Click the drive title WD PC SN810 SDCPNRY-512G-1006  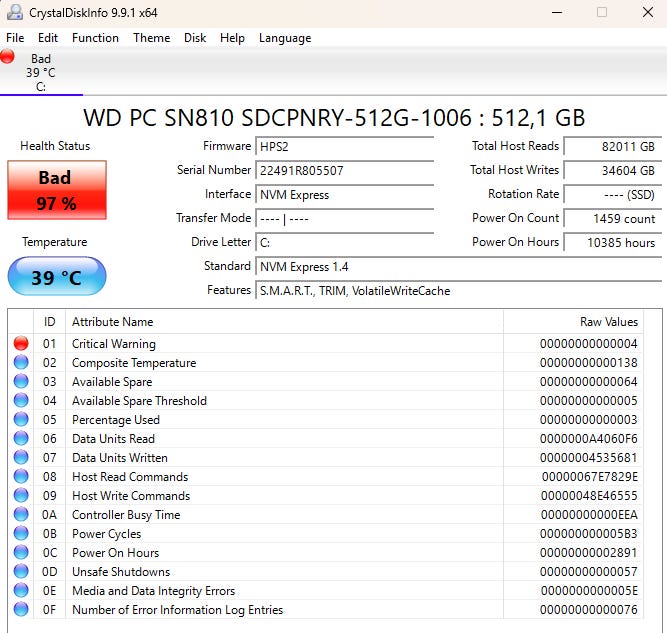[x=334, y=118]
